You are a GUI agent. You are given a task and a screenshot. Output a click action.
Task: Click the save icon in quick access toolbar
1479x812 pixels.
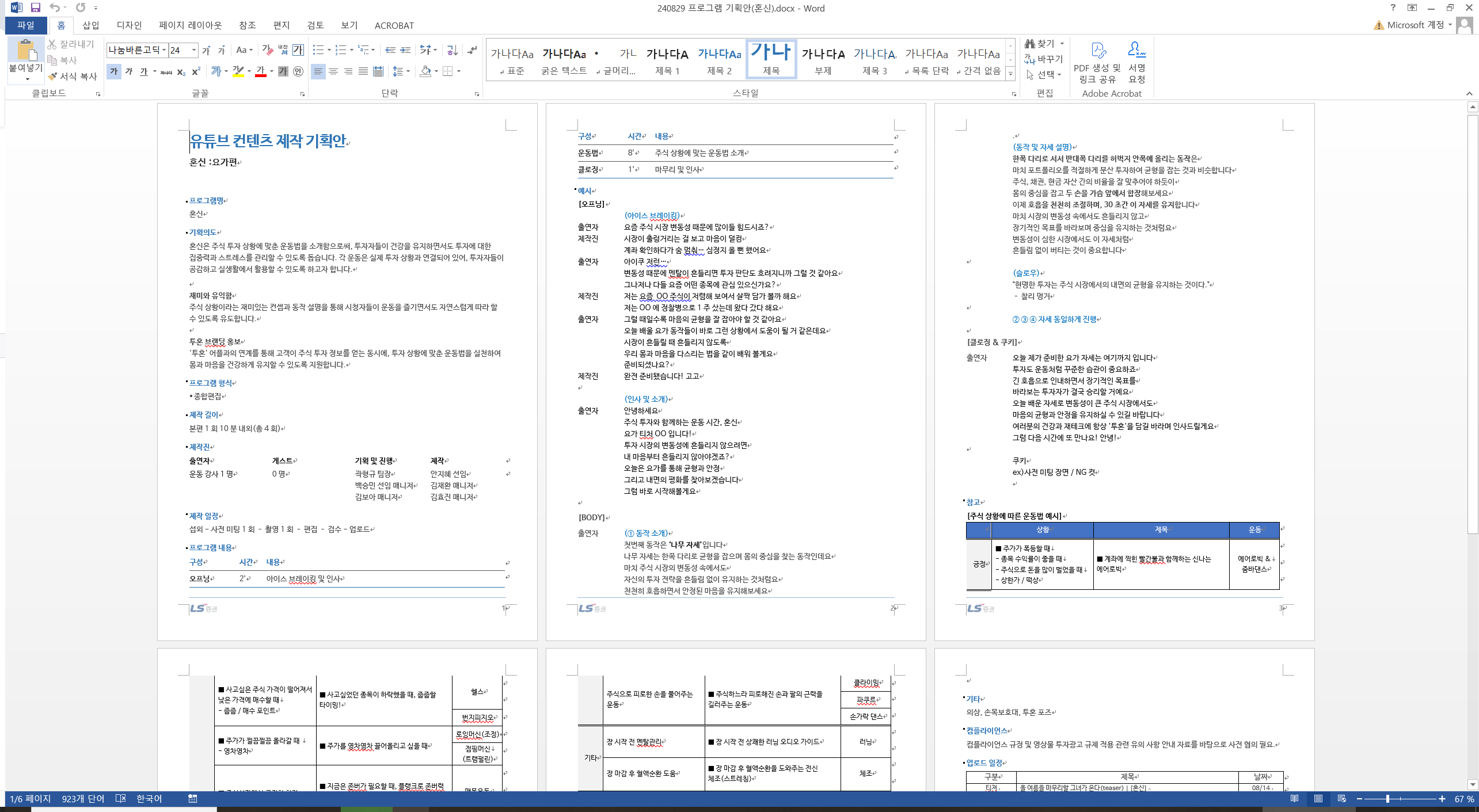[36, 7]
